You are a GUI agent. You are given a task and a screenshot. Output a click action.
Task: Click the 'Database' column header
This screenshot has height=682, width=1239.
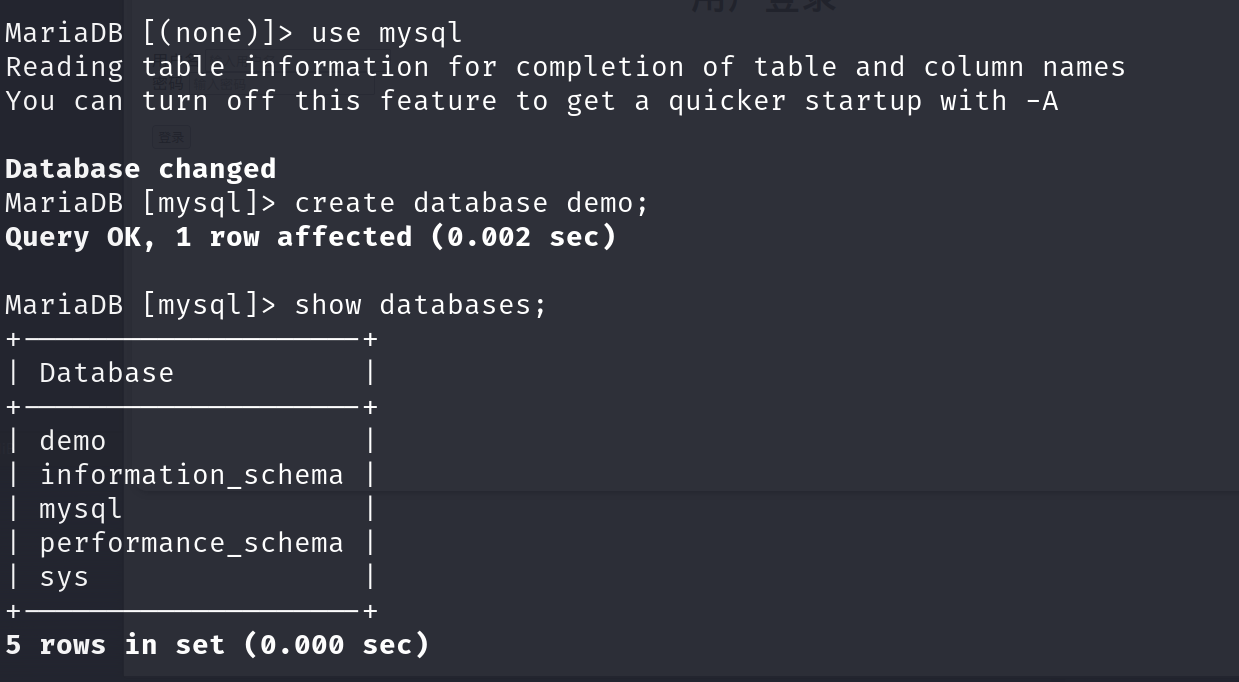106,373
